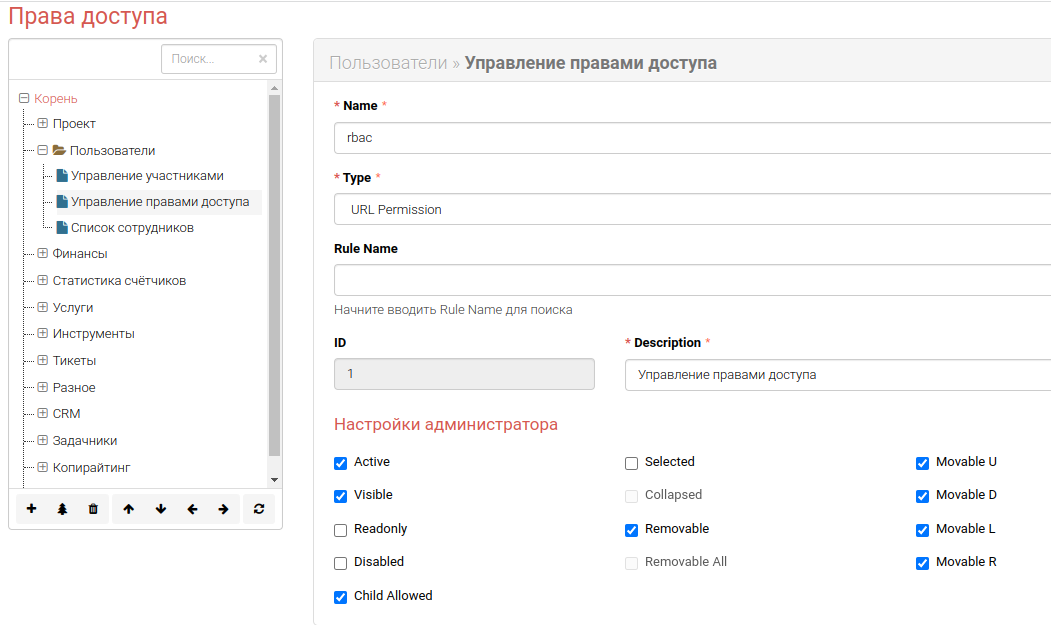Uncheck the Active checkbox

point(341,463)
